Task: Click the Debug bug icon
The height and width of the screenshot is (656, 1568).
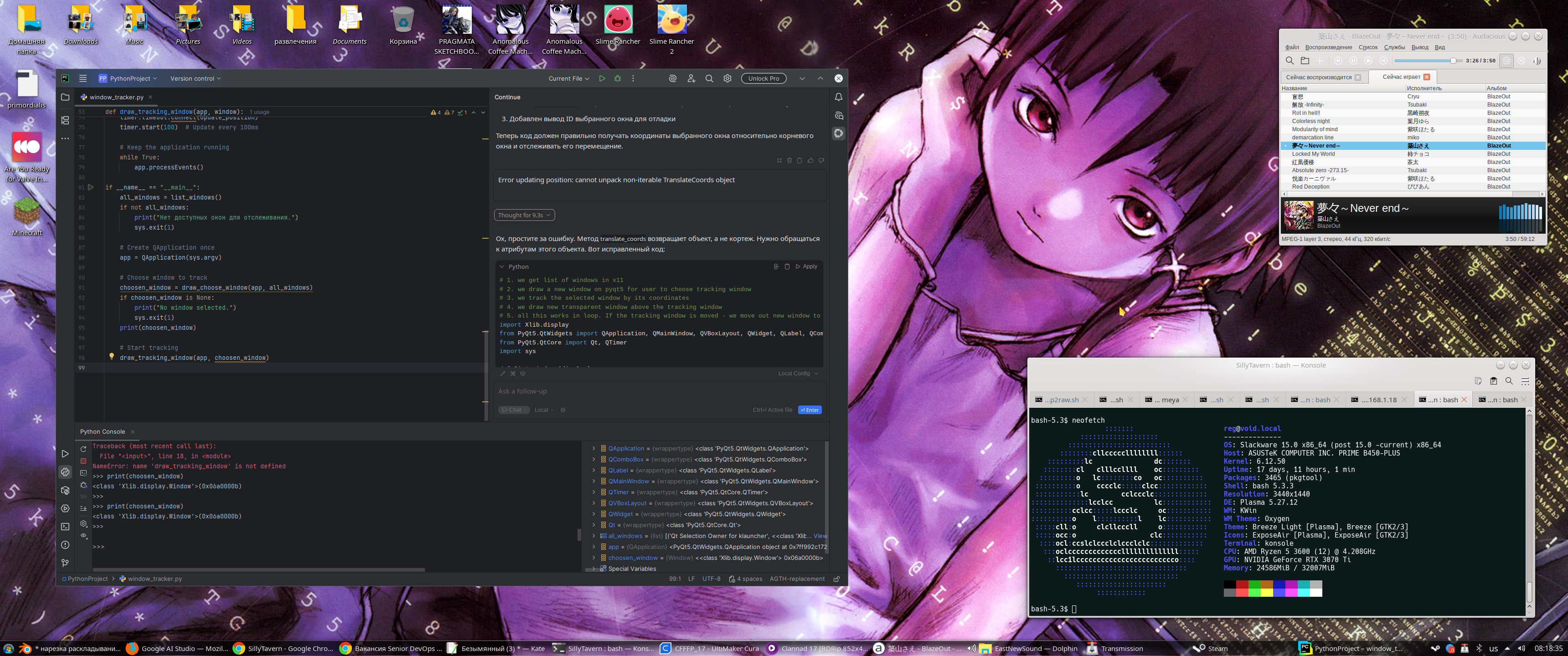Action: pyautogui.click(x=617, y=78)
